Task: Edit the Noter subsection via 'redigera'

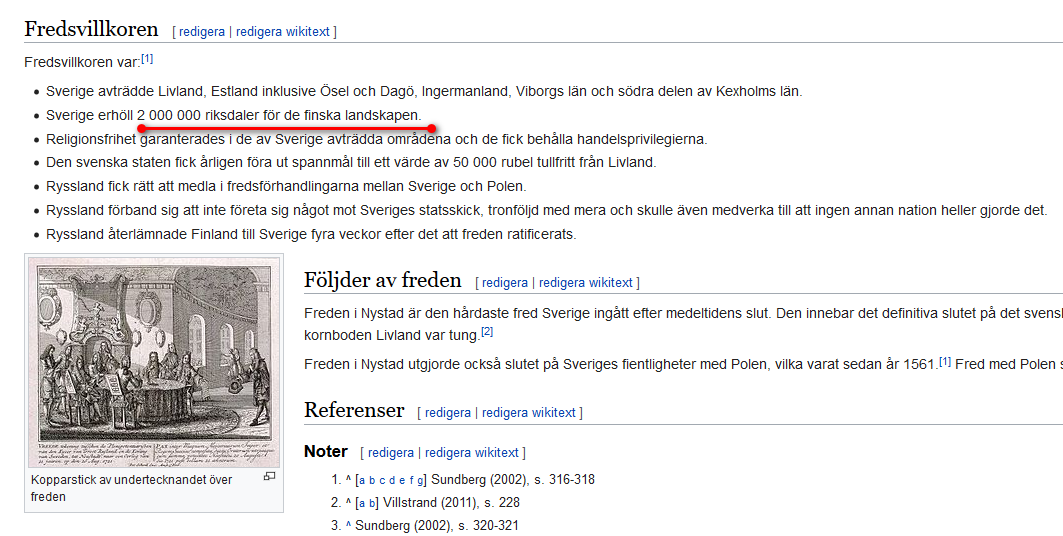Action: (390, 453)
